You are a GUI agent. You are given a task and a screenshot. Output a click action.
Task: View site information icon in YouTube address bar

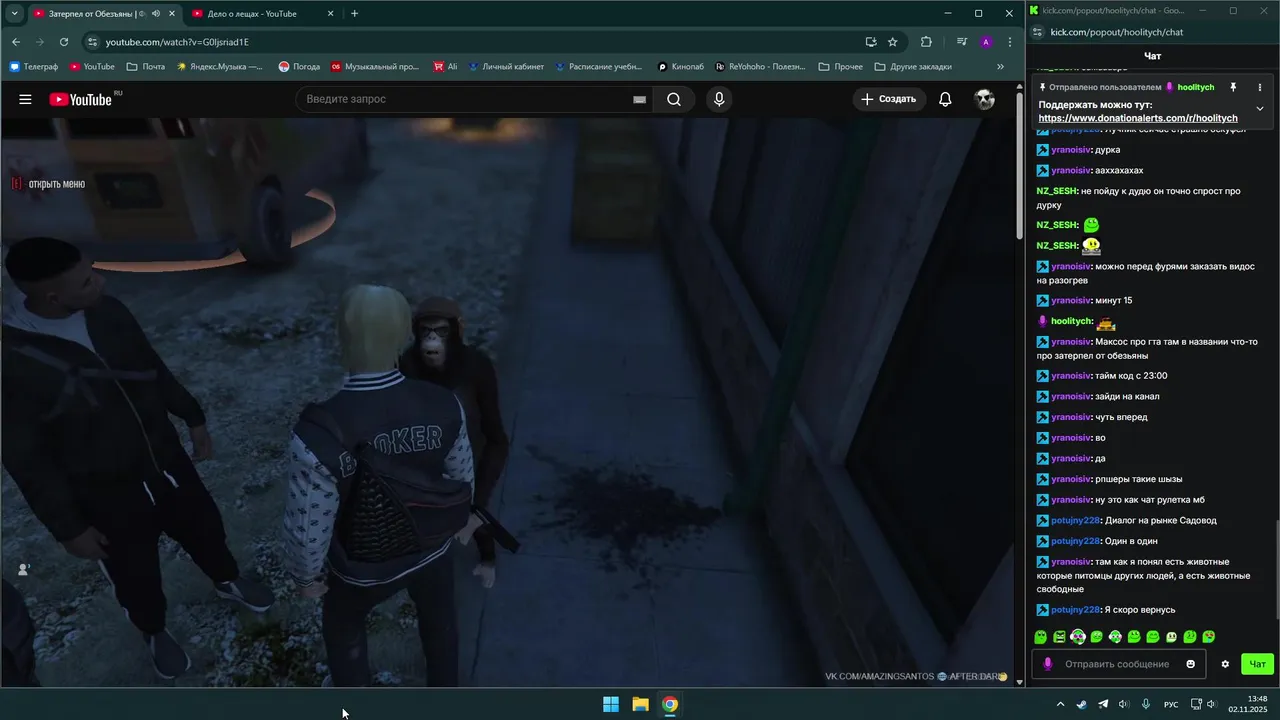(x=92, y=42)
